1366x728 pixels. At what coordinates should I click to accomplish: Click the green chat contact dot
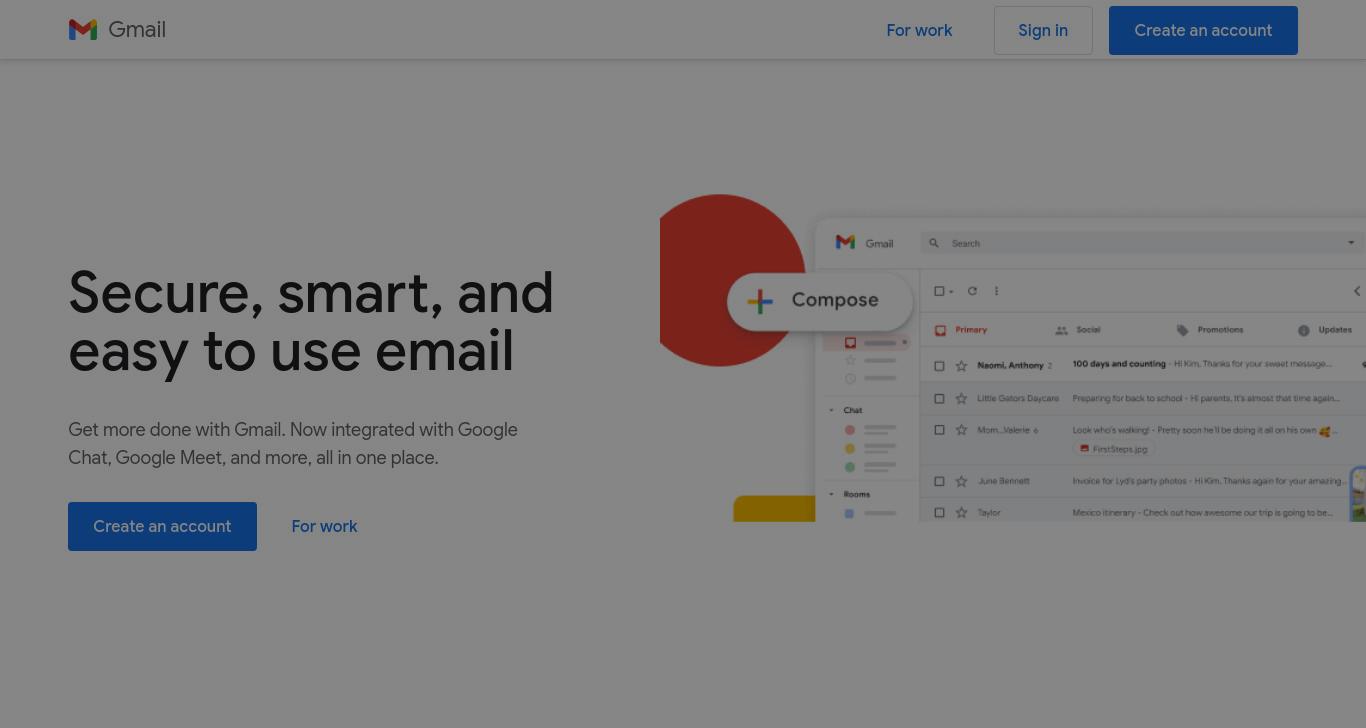tap(850, 467)
